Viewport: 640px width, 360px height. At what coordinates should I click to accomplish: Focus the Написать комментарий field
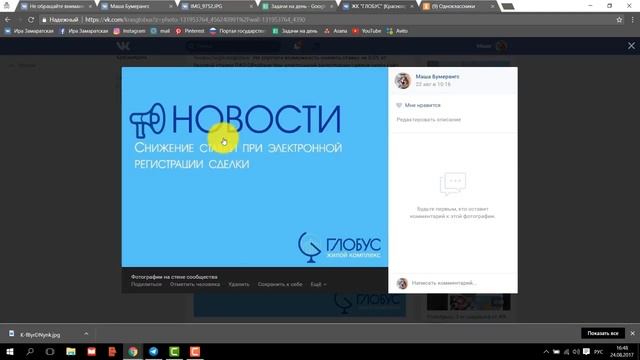[x=453, y=283]
